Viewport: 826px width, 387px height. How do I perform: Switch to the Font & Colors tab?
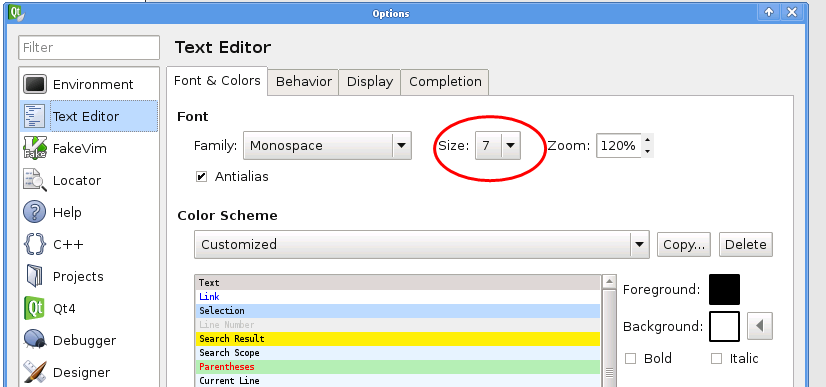[217, 81]
